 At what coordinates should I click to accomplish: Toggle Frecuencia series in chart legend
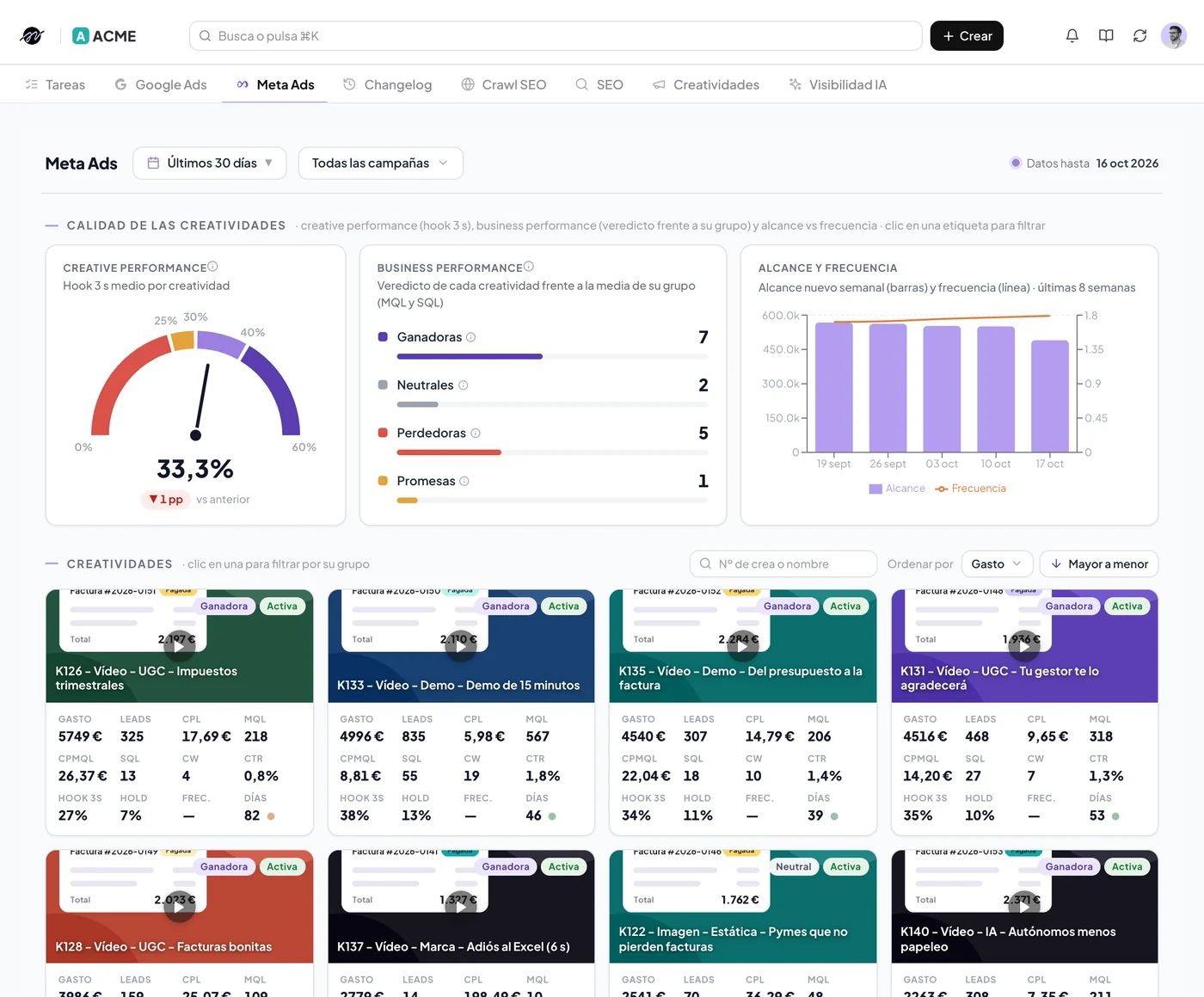click(971, 489)
